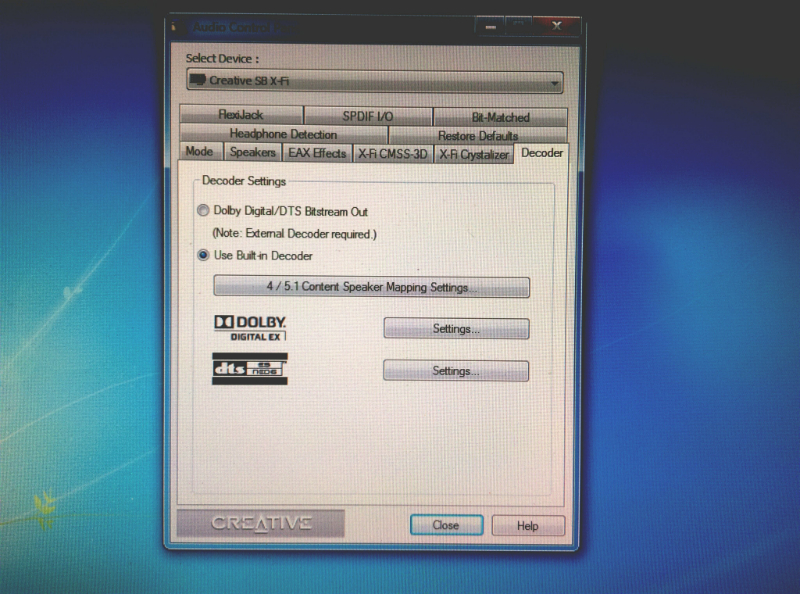Click the sound card icon beside Creative SB X-Fi

coord(197,80)
